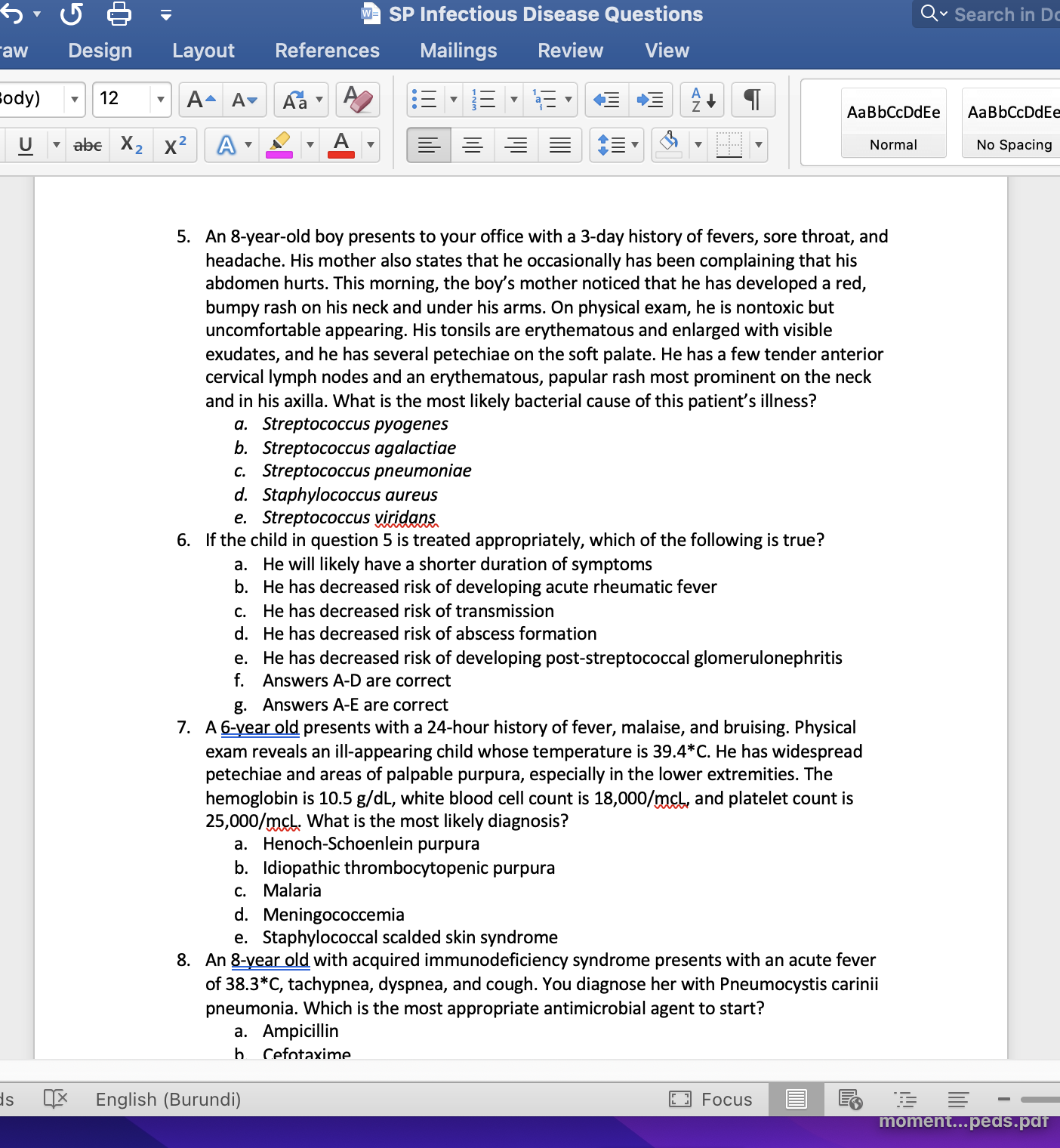Apply numbered list formatting

pyautogui.click(x=484, y=100)
